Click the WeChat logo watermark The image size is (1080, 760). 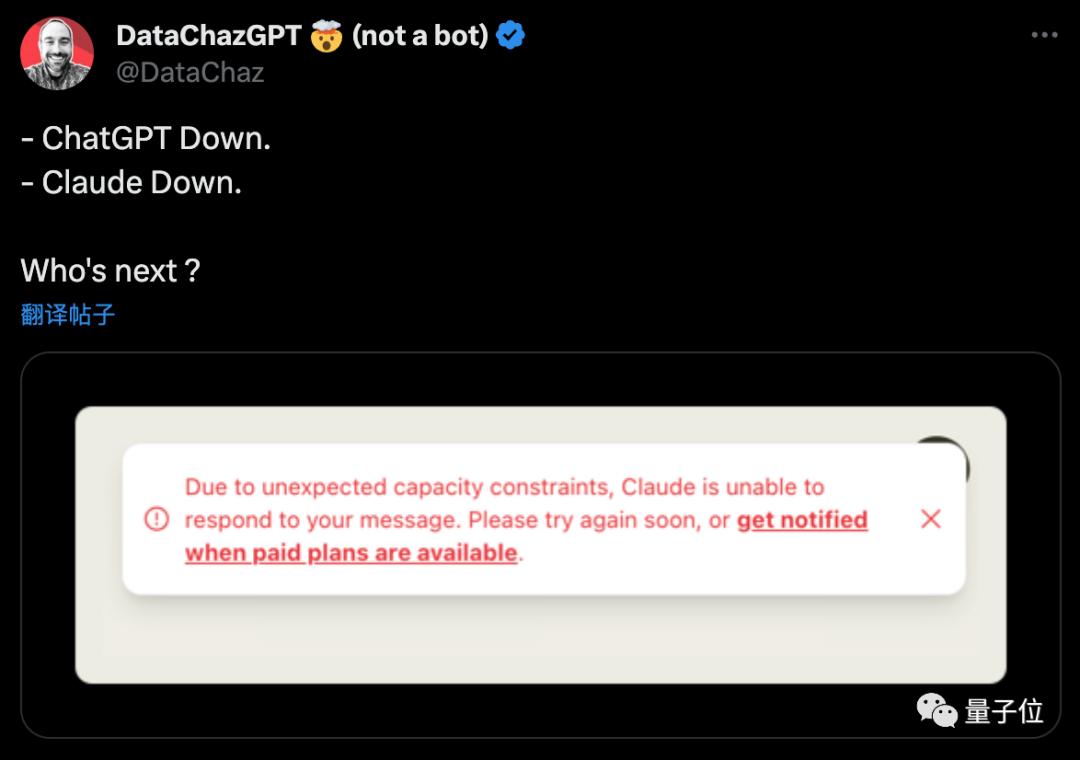point(937,710)
